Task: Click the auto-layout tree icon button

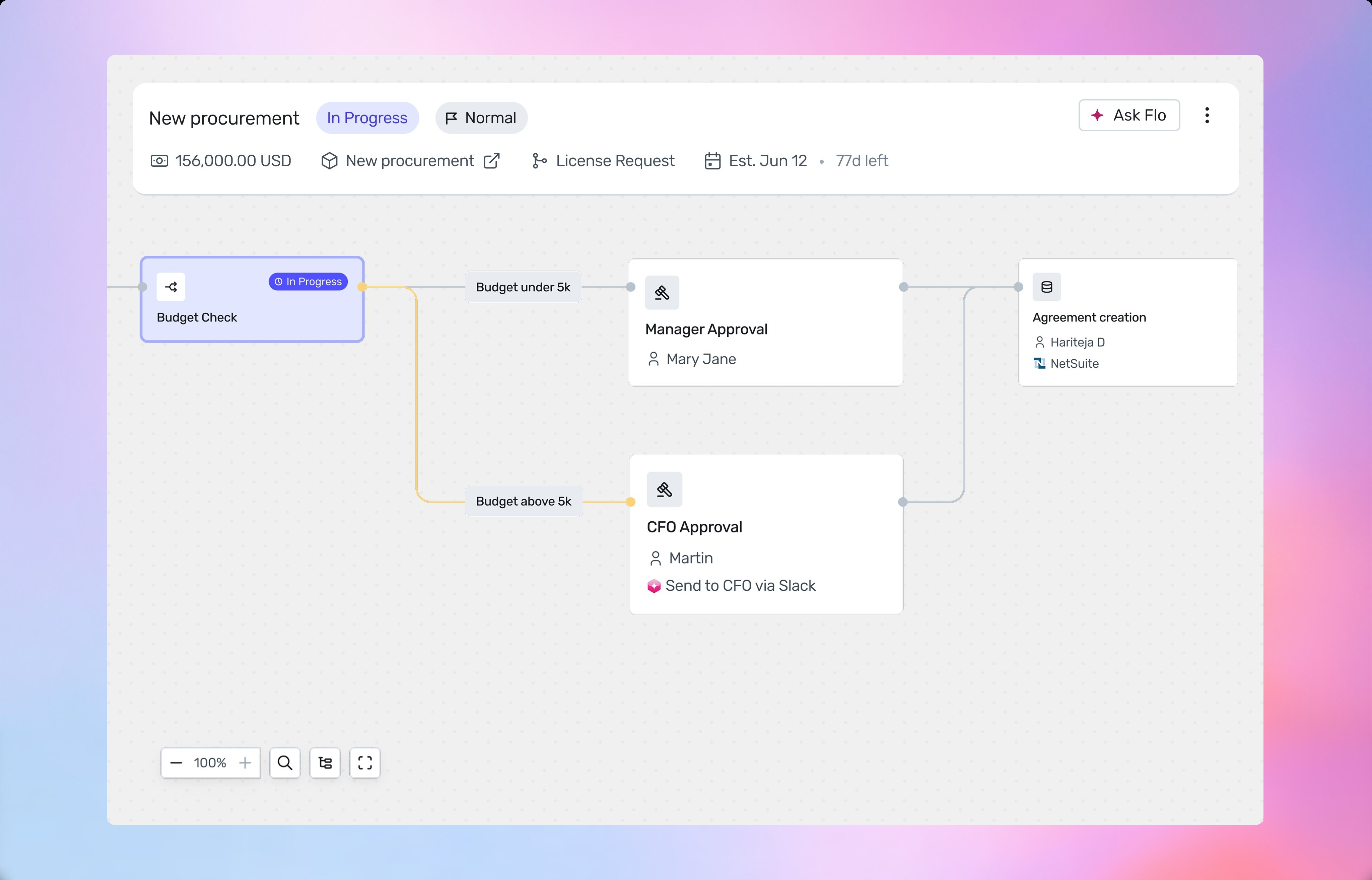Action: [x=325, y=763]
